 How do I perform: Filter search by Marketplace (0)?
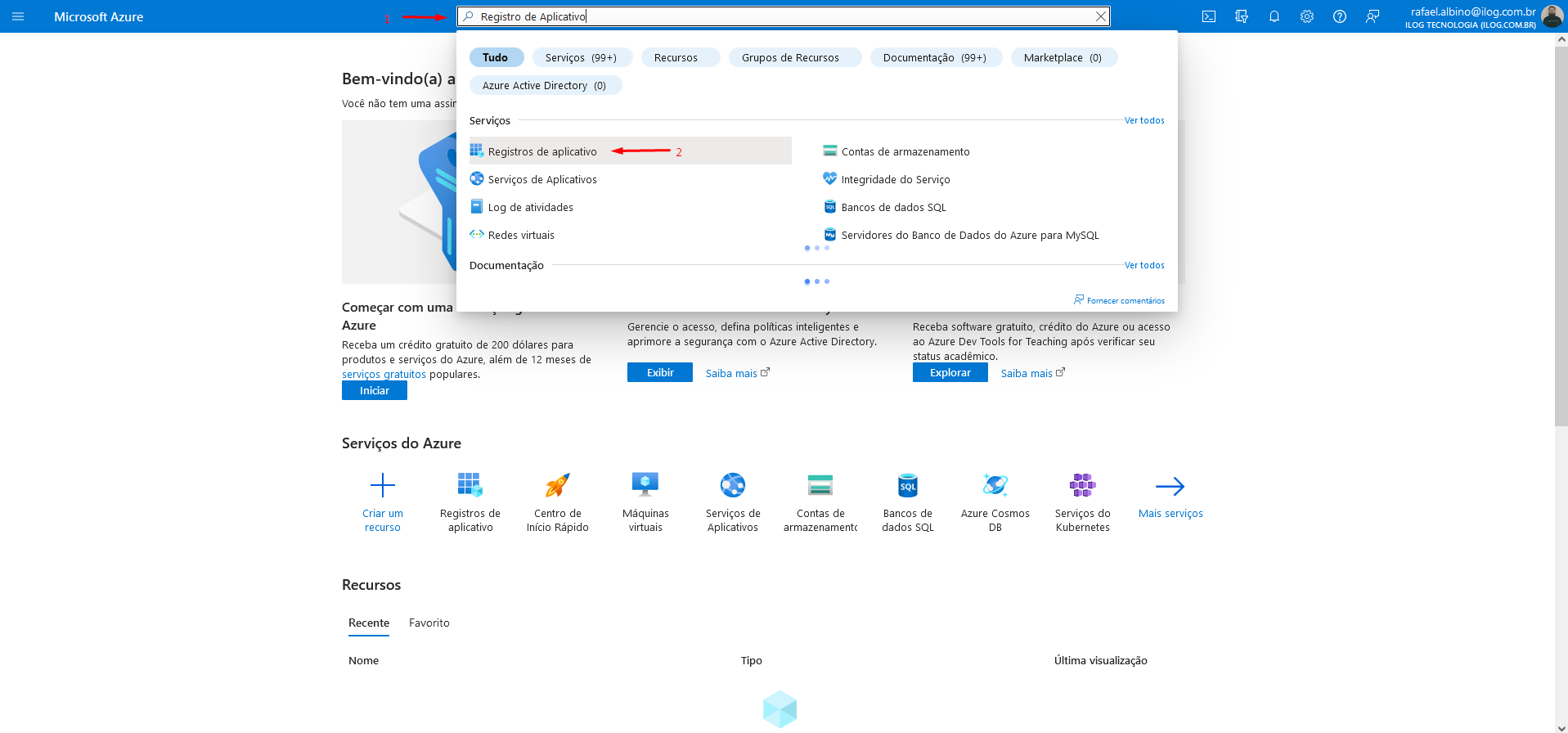coord(1063,57)
